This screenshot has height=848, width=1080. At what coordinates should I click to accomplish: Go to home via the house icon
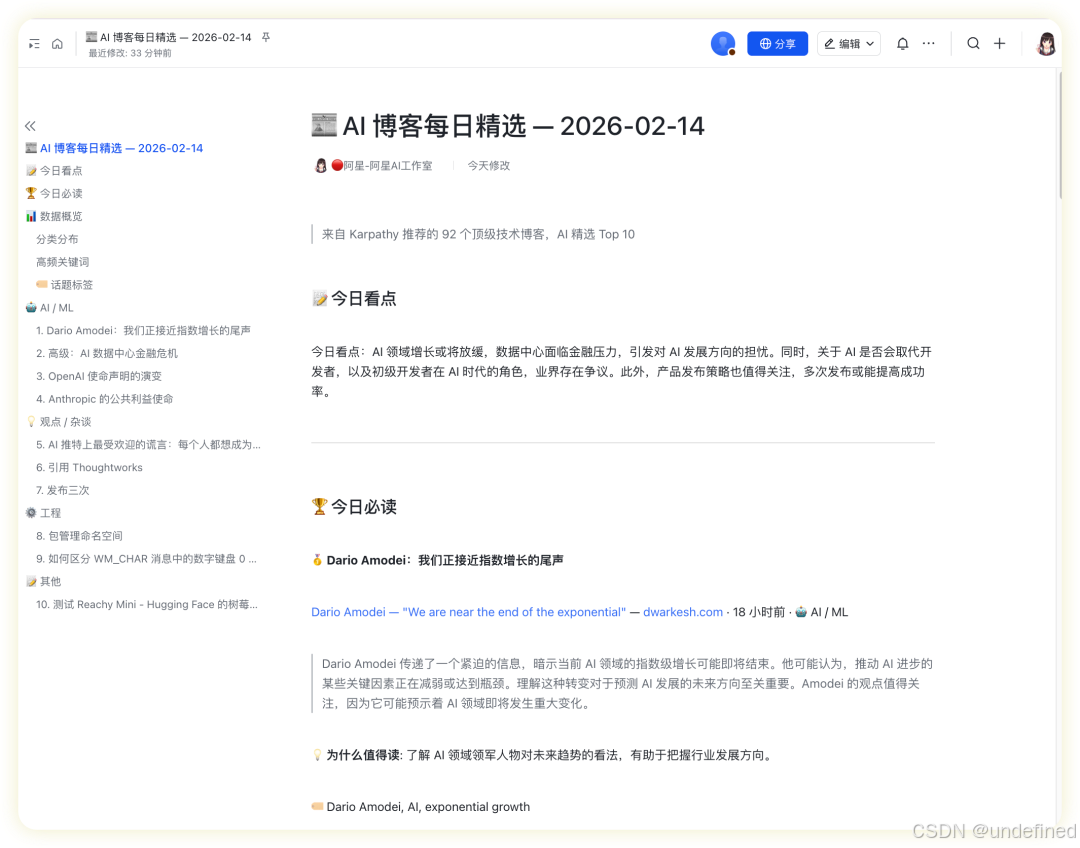pyautogui.click(x=58, y=43)
